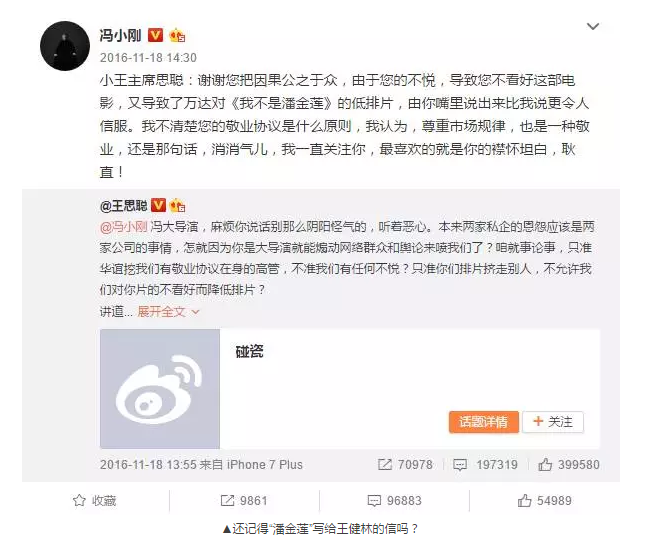Like the quoted post with 399580 likes
The width and height of the screenshot is (661, 551).
click(569, 465)
